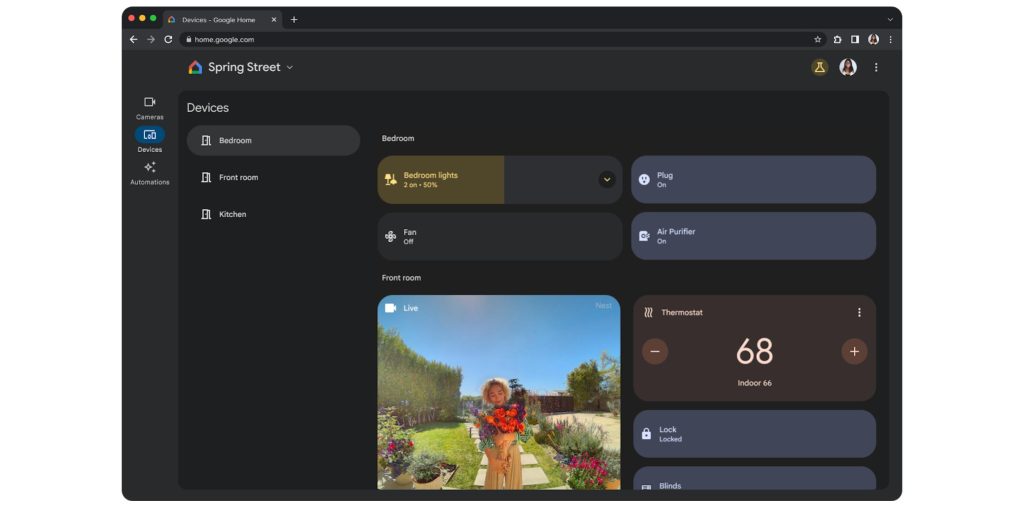The image size is (1024, 512).
Task: Increase thermostat temperature with plus button
Action: [x=853, y=351]
